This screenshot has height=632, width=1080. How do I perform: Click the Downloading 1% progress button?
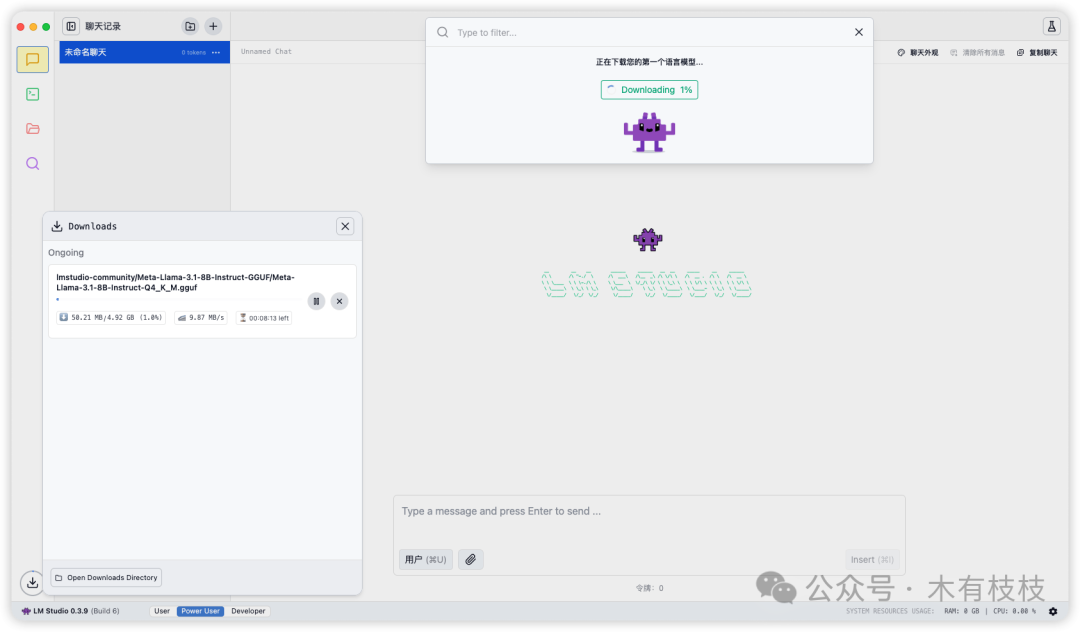(650, 90)
